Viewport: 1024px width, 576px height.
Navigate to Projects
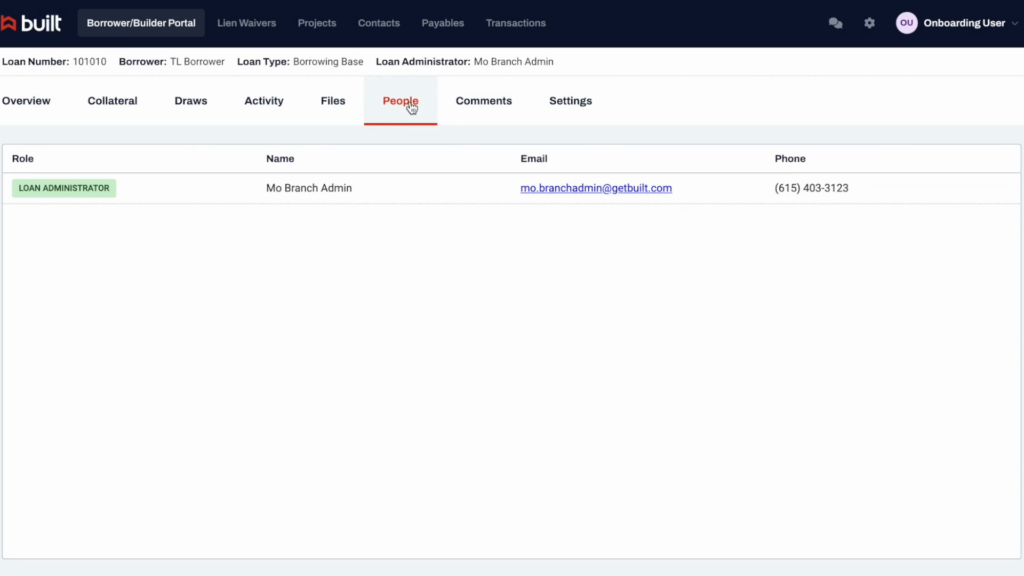click(316, 22)
